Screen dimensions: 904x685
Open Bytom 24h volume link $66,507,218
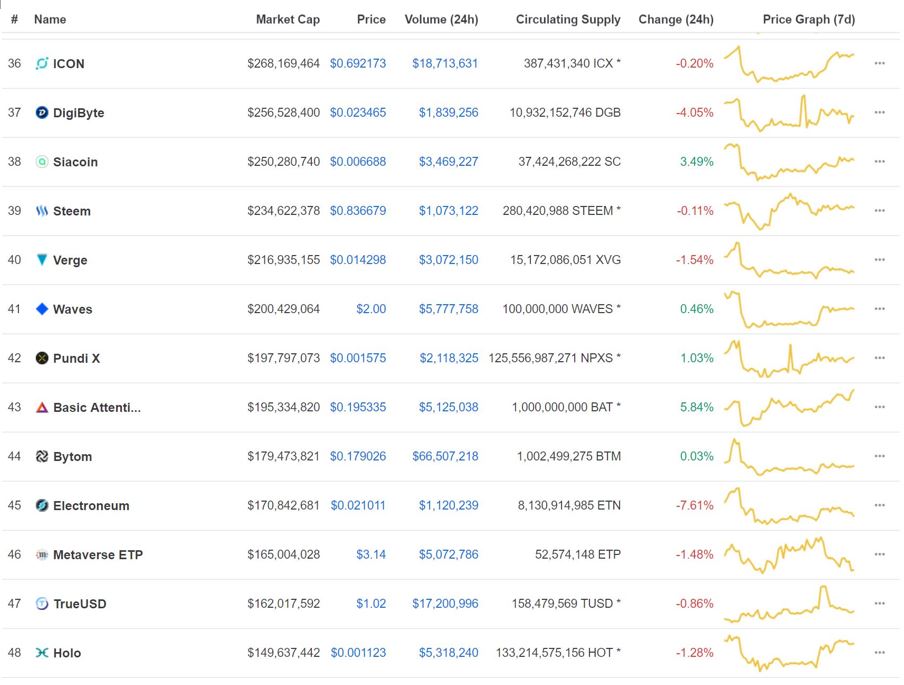tap(445, 456)
